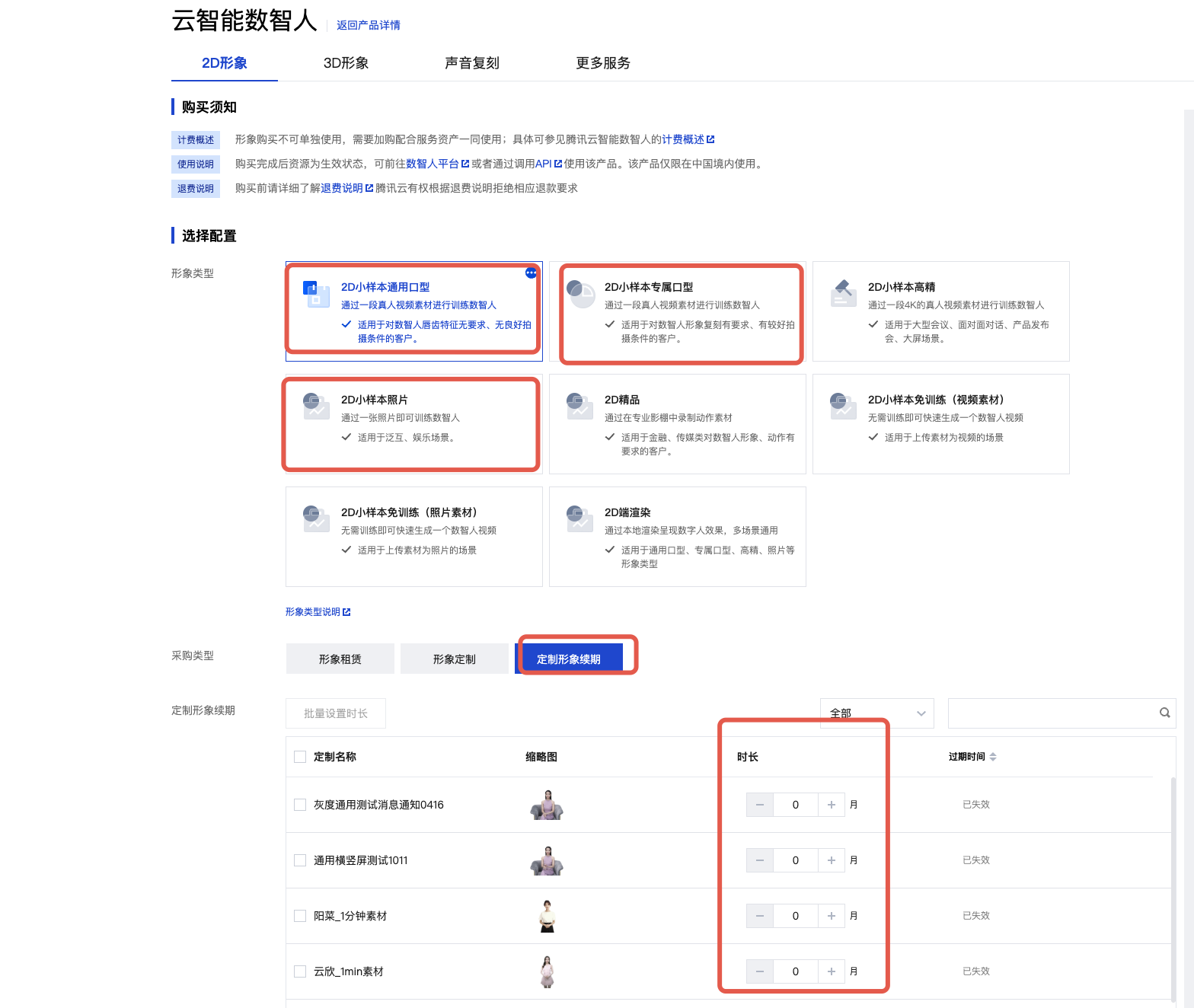Image resolution: width=1194 pixels, height=1008 pixels.
Task: Click the 时长 column header
Action: [x=748, y=757]
